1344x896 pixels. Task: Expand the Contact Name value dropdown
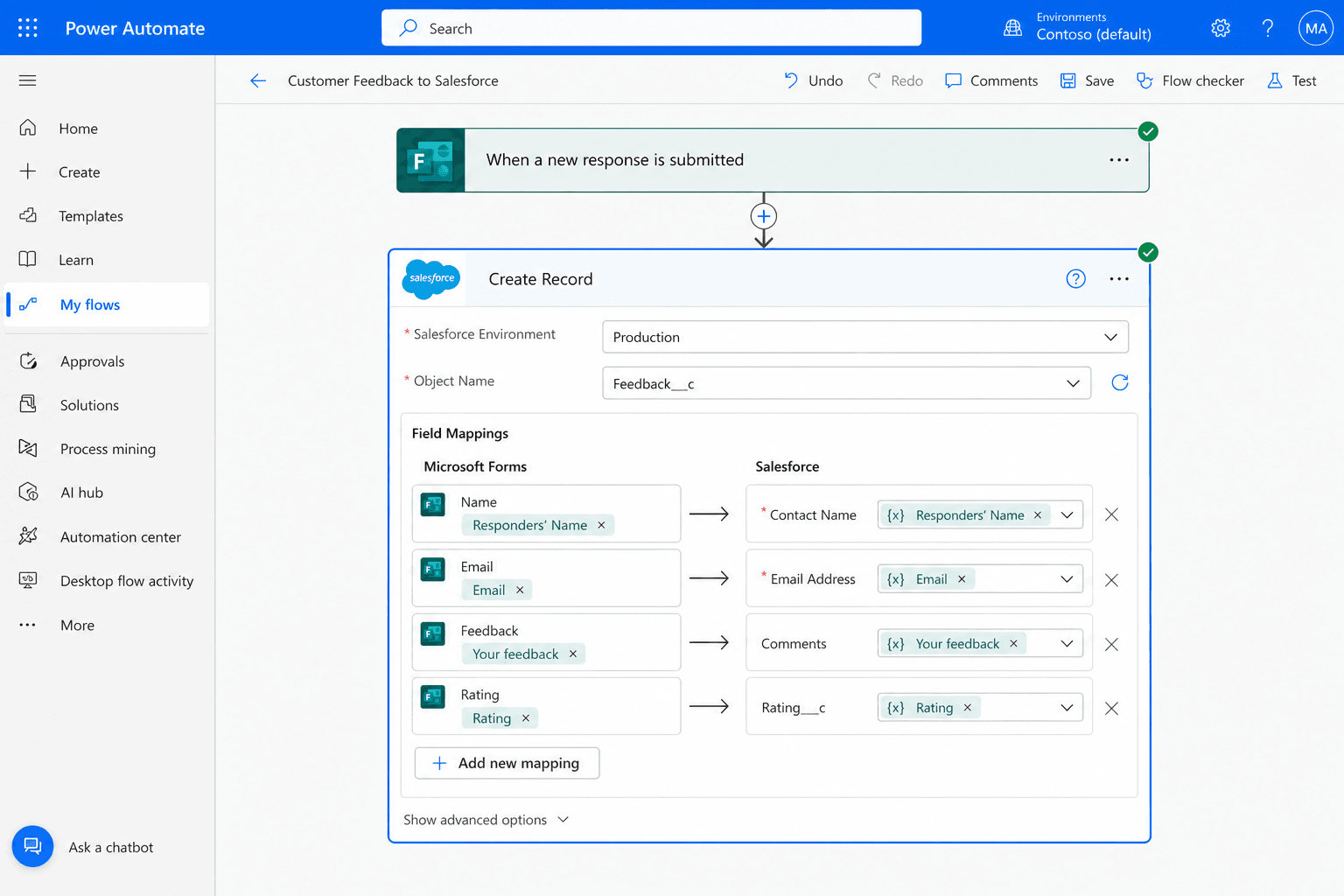[1067, 515]
